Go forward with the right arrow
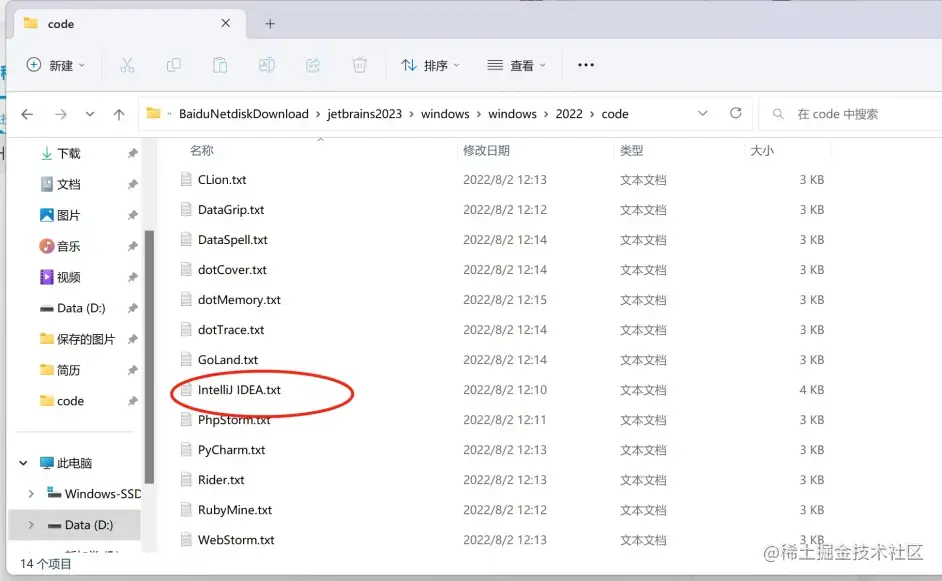Screen dimensions: 942x581 [61, 114]
